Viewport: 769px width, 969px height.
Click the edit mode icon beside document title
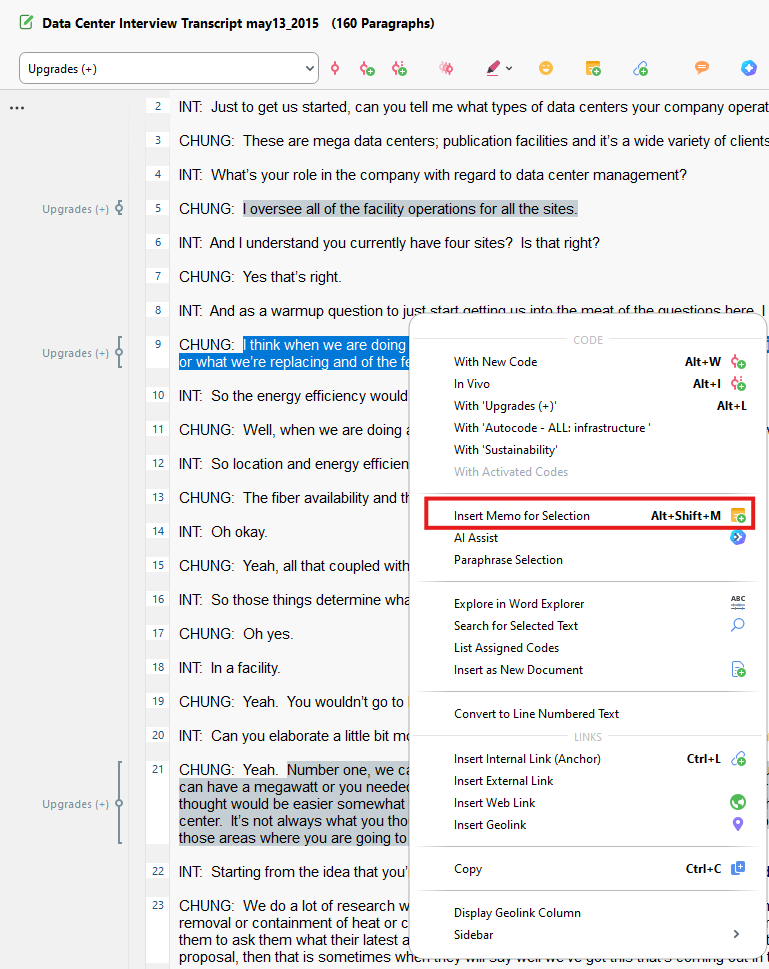[x=26, y=23]
